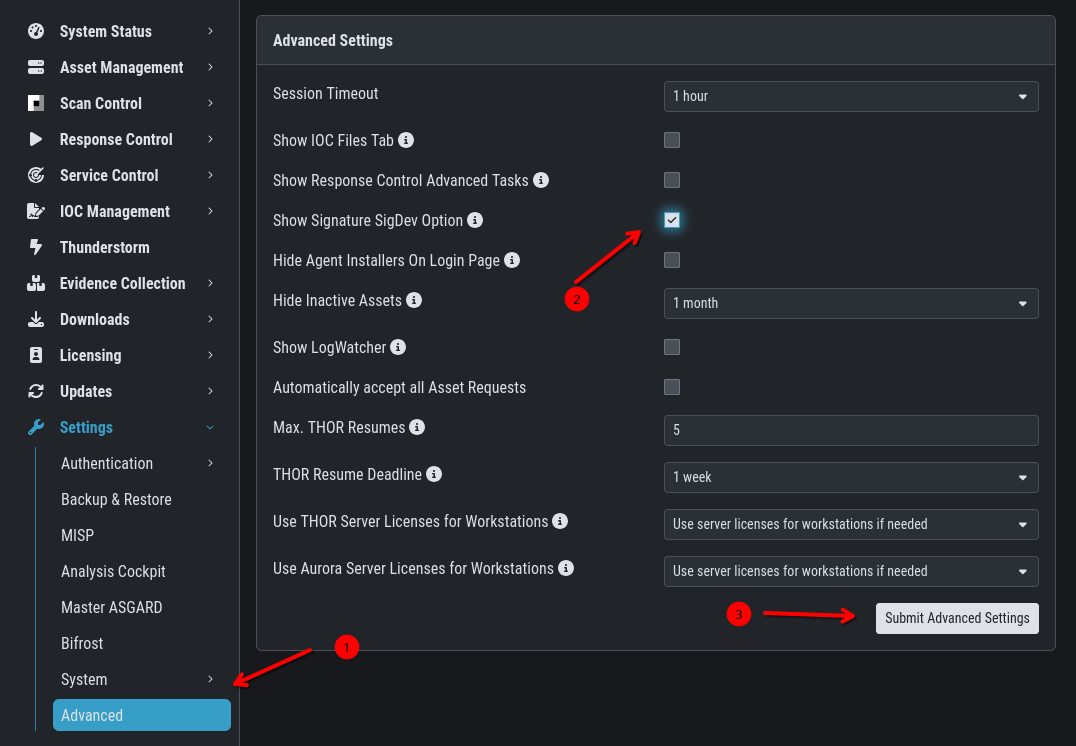1076x746 pixels.
Task: Click the System Status gauge icon
Action: 36,31
